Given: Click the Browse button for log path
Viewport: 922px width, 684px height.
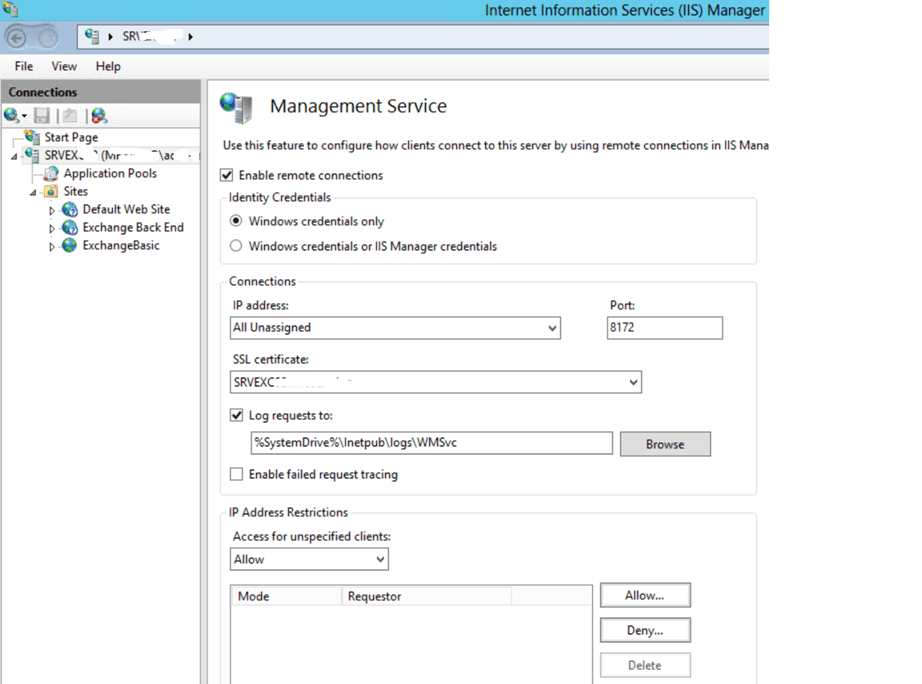Looking at the screenshot, I should (665, 444).
